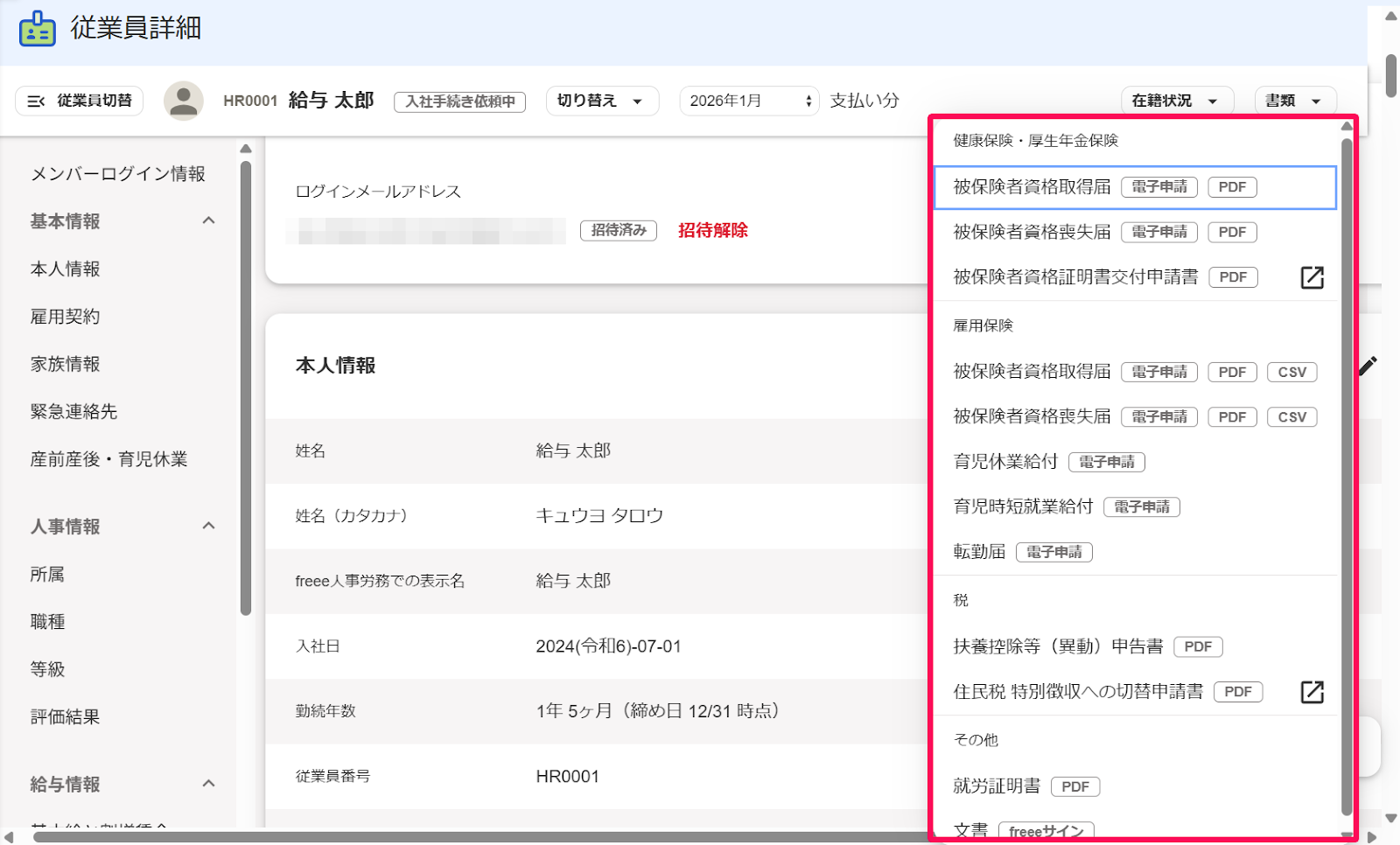Viewport: 1400px width, 845px height.
Task: Open the 2026年1月 month selector
Action: 750,101
